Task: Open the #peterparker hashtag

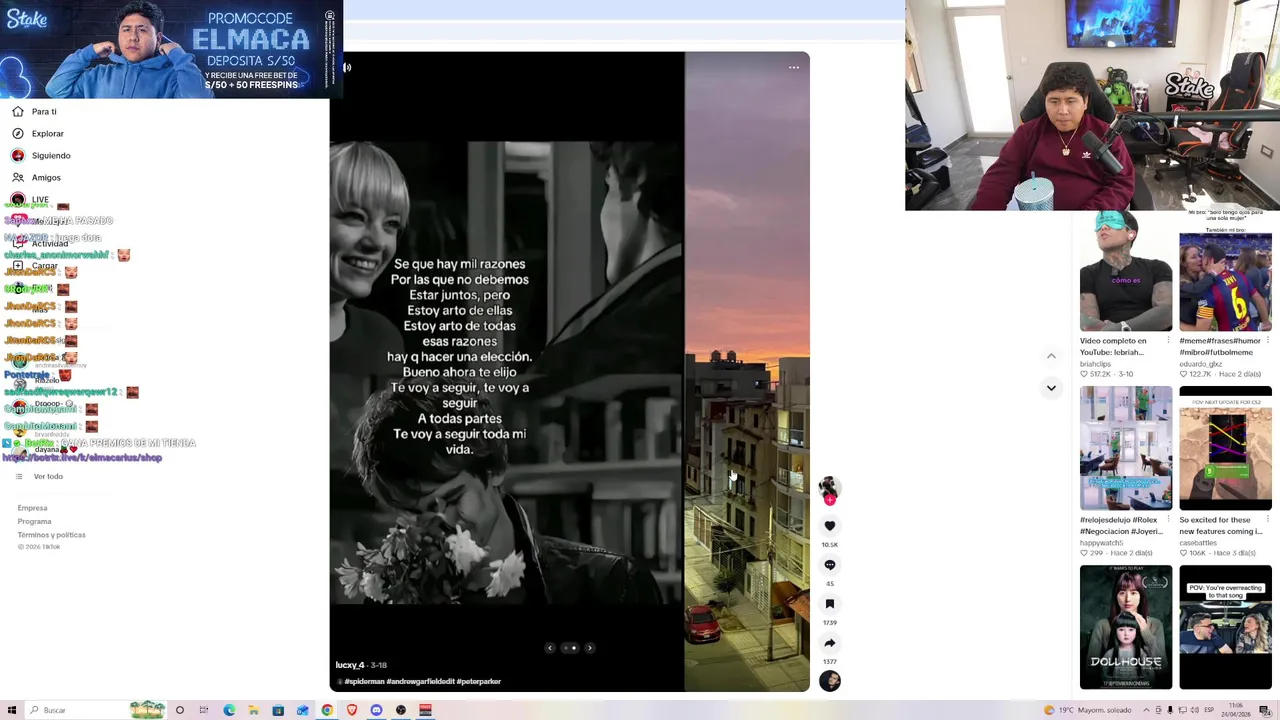Action: coord(479,682)
